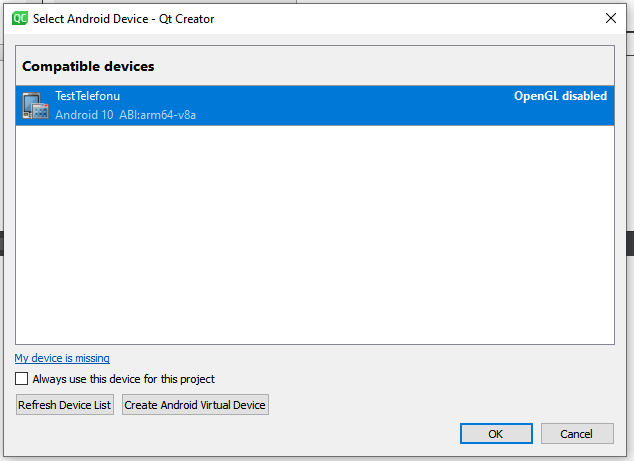Click the Refresh Device List button
Screen dimensions: 634x461
point(65,405)
